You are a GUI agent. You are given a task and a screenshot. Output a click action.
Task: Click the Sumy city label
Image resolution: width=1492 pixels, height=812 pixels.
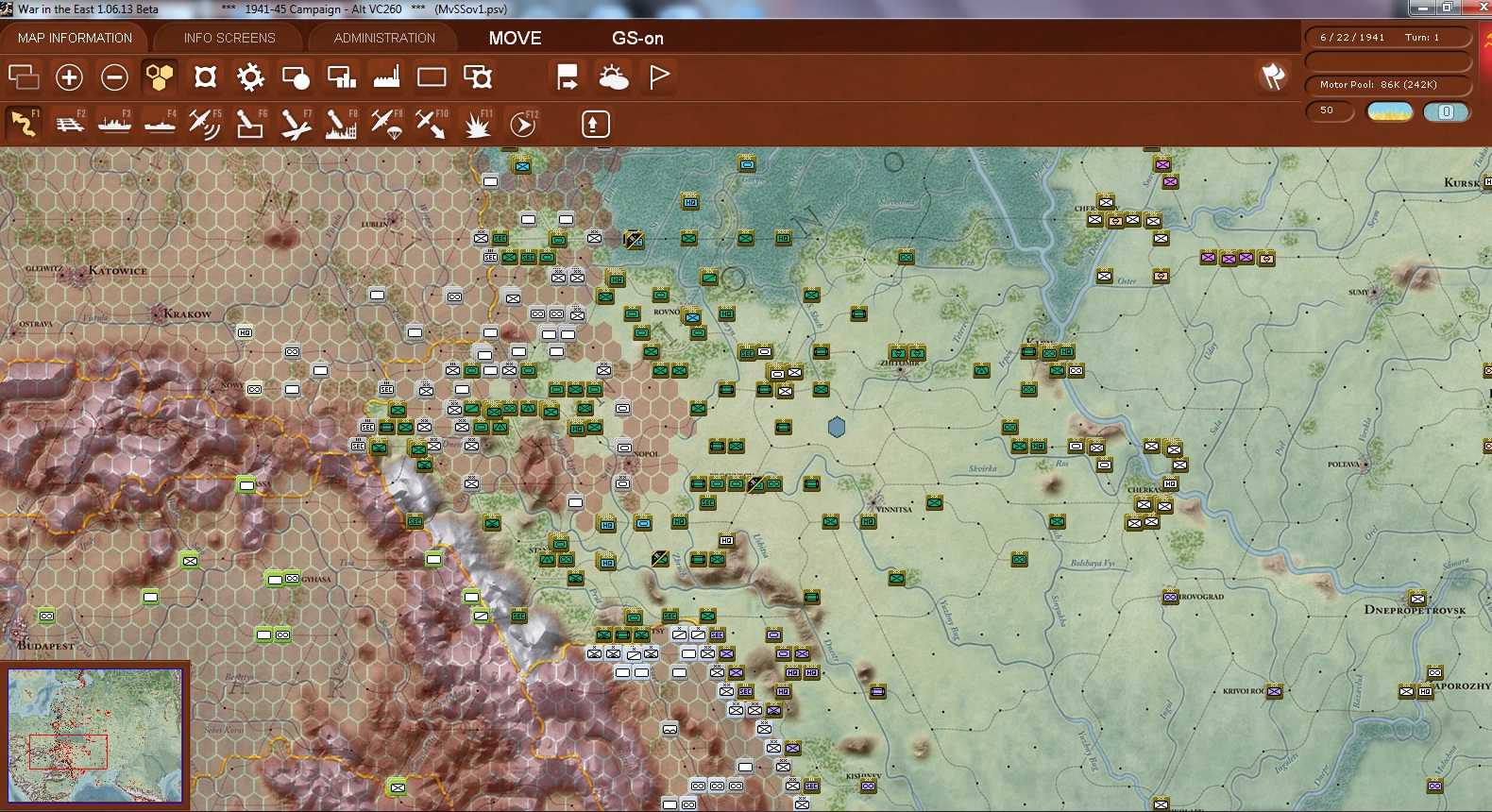(x=1358, y=293)
